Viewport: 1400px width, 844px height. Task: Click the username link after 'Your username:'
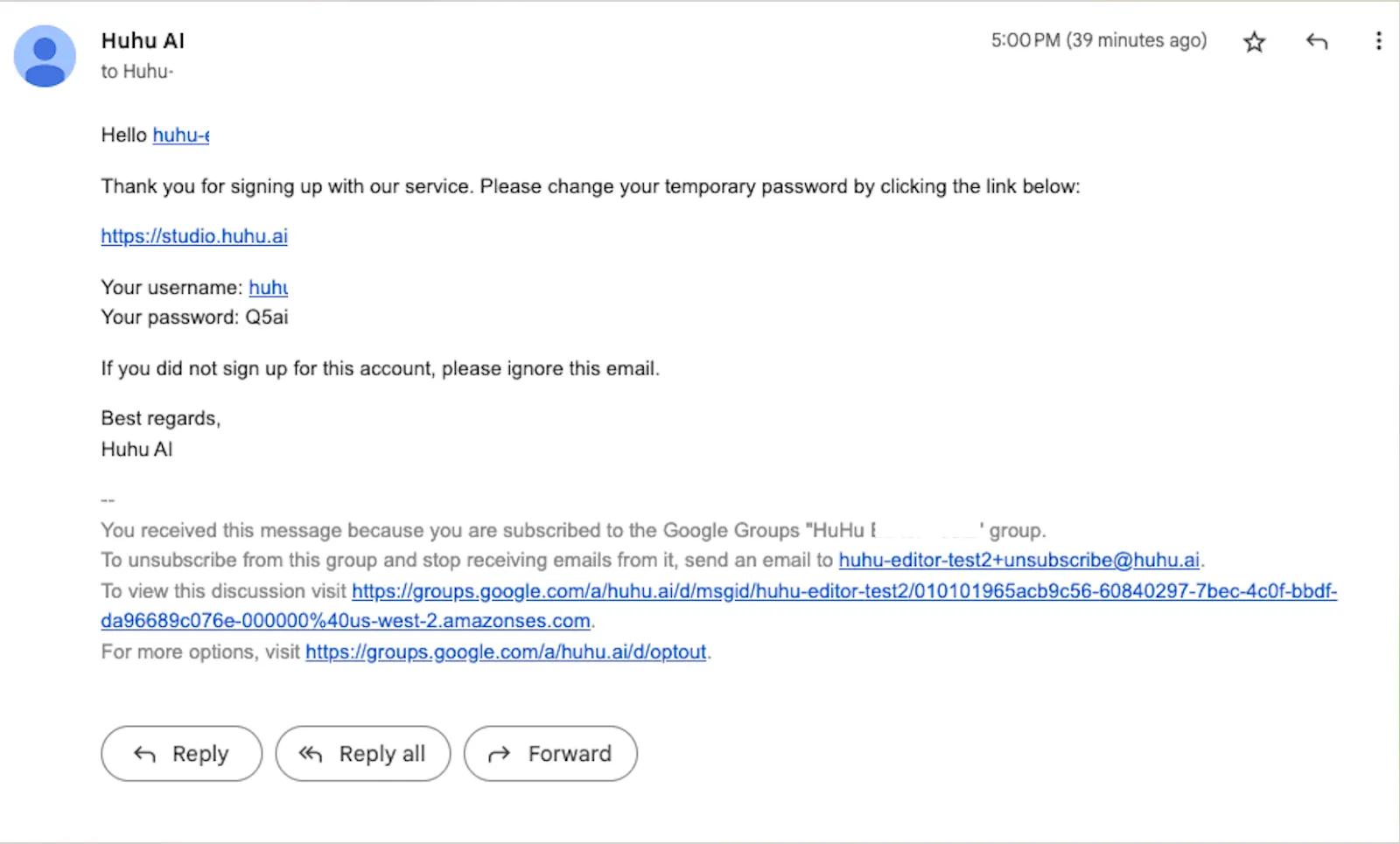(269, 288)
